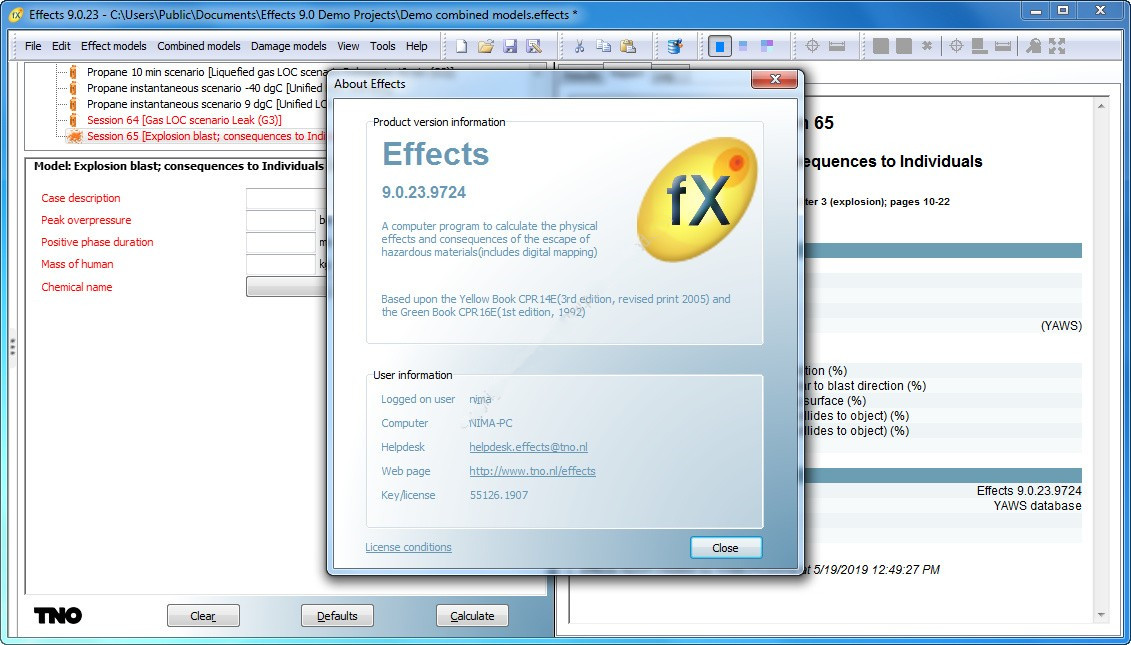Click the Clear button

203,616
